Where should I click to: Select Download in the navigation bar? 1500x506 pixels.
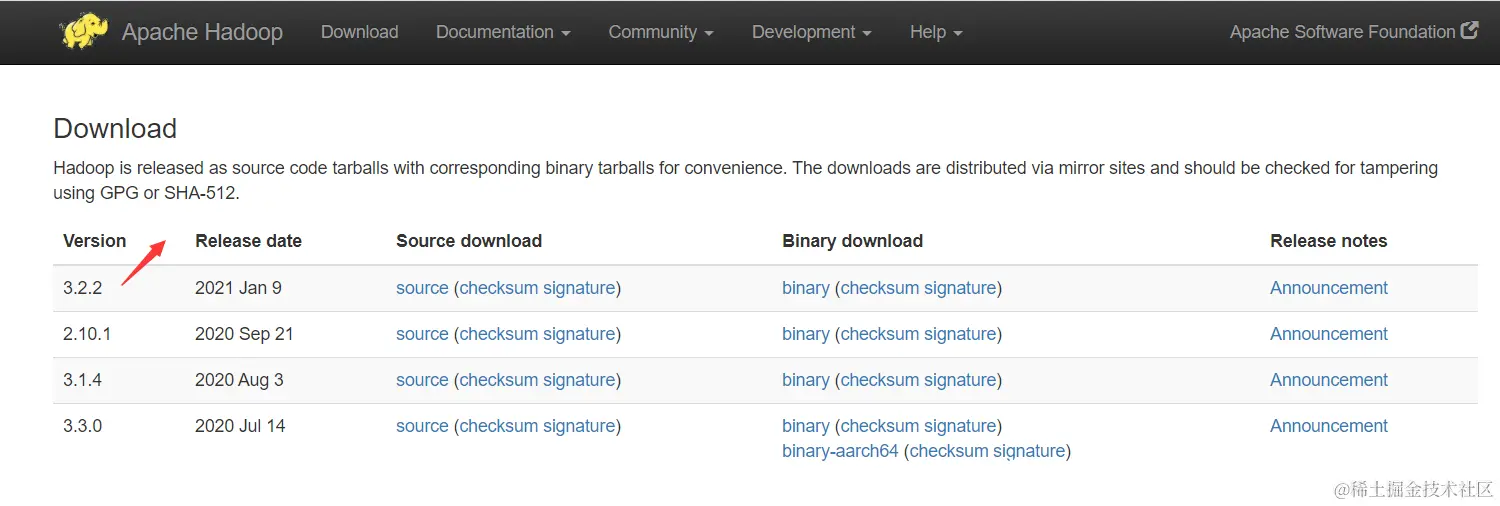(x=359, y=32)
